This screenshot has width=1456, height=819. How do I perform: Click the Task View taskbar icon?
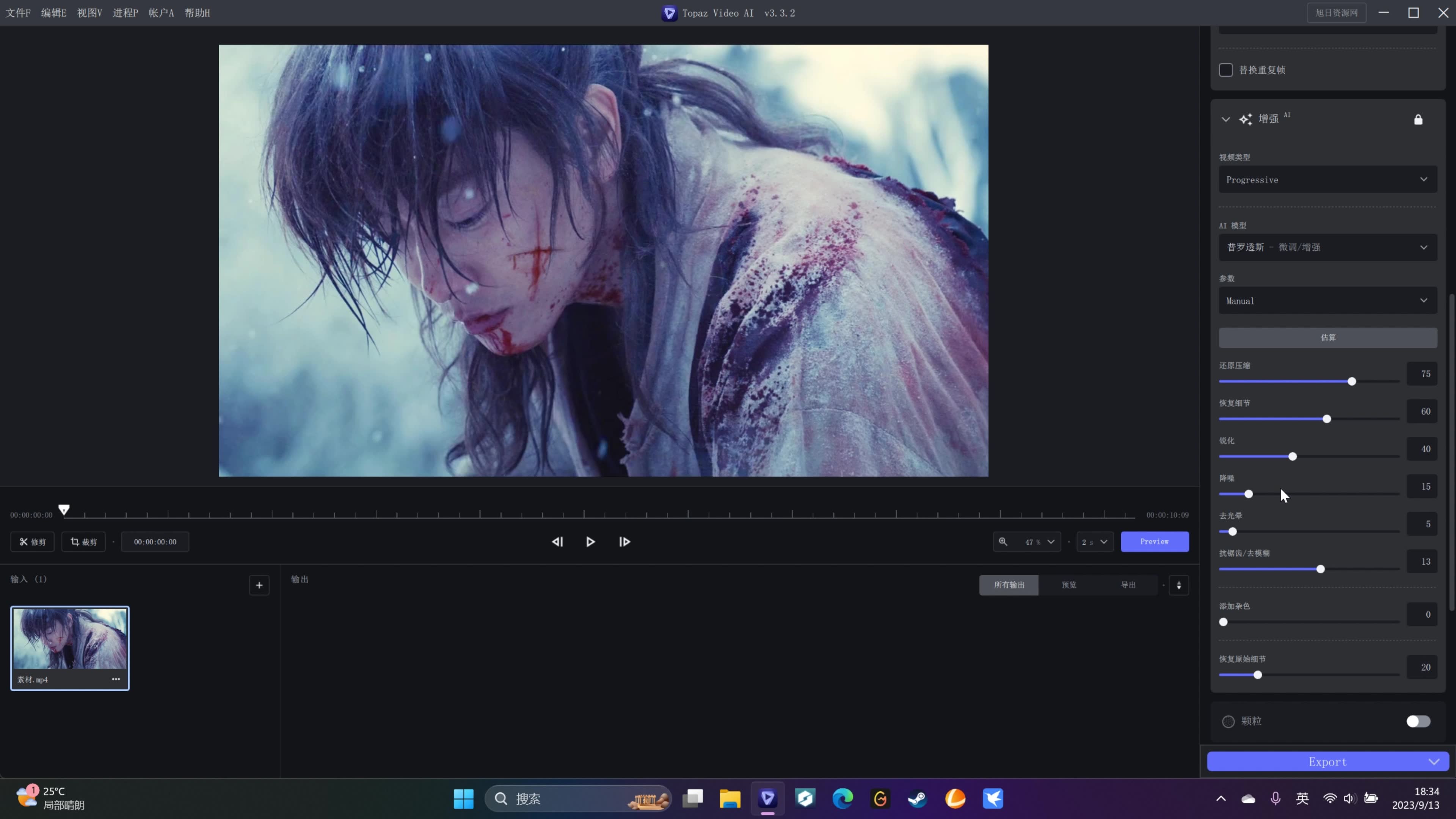pyautogui.click(x=692, y=799)
